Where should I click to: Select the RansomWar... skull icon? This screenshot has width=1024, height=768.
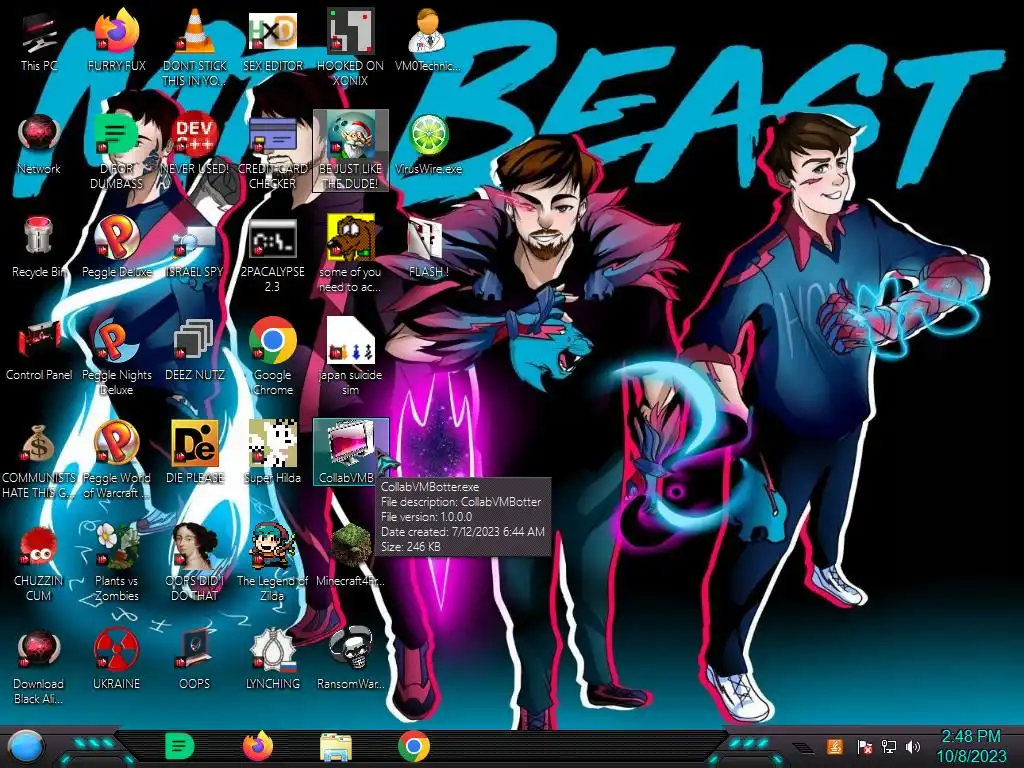[351, 660]
